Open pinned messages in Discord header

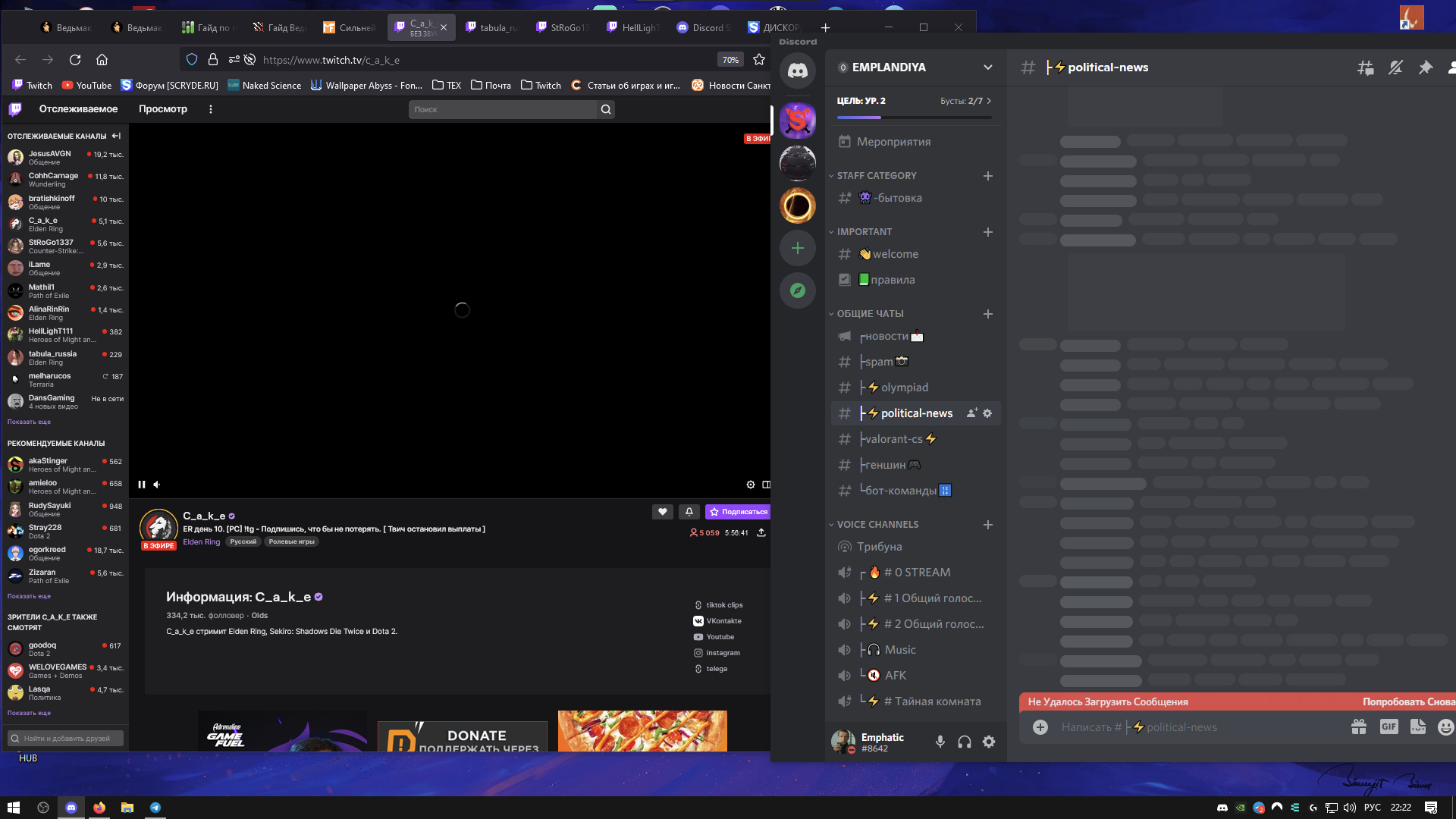pyautogui.click(x=1425, y=67)
